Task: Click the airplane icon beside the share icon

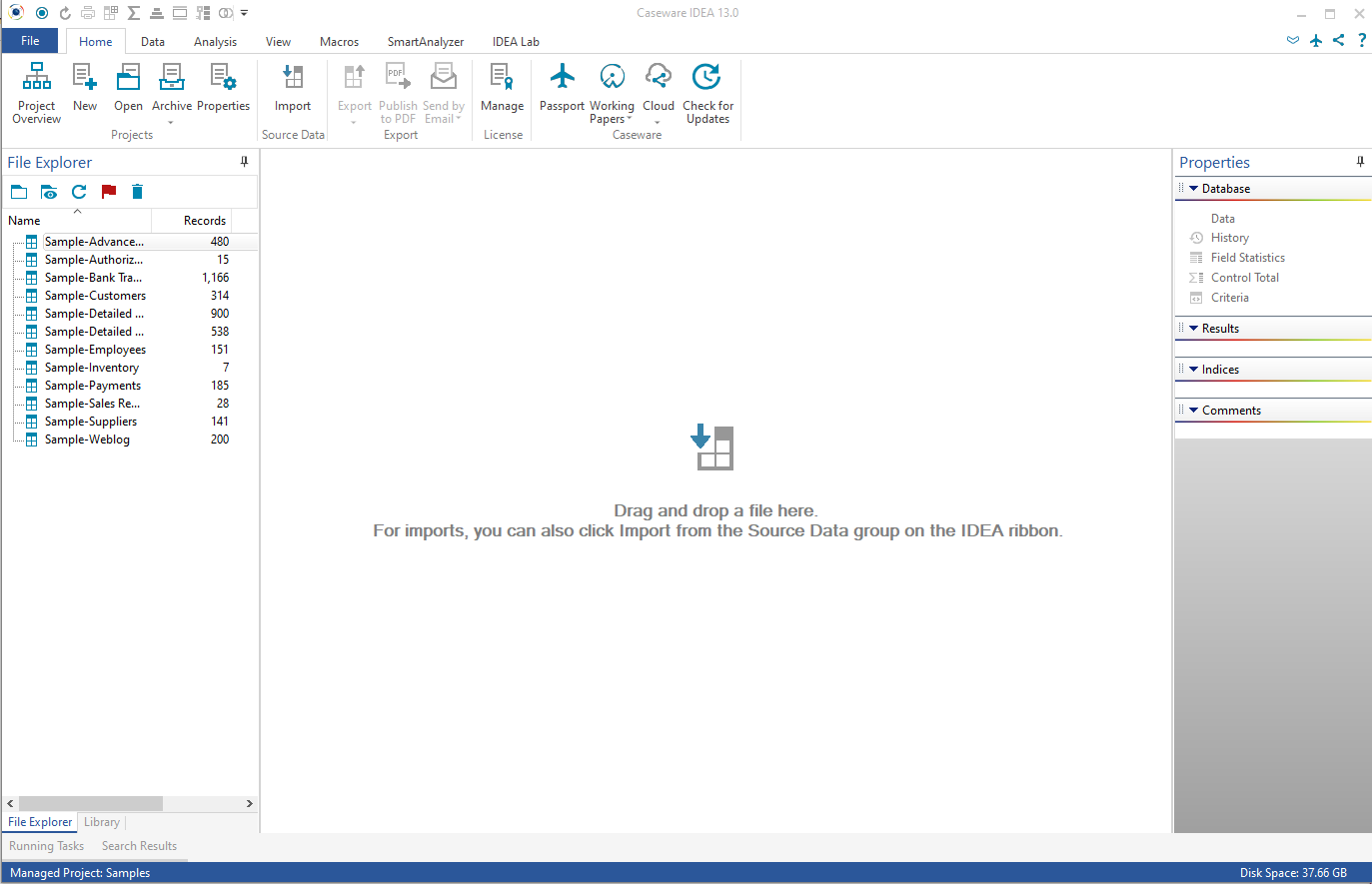Action: tap(1316, 40)
